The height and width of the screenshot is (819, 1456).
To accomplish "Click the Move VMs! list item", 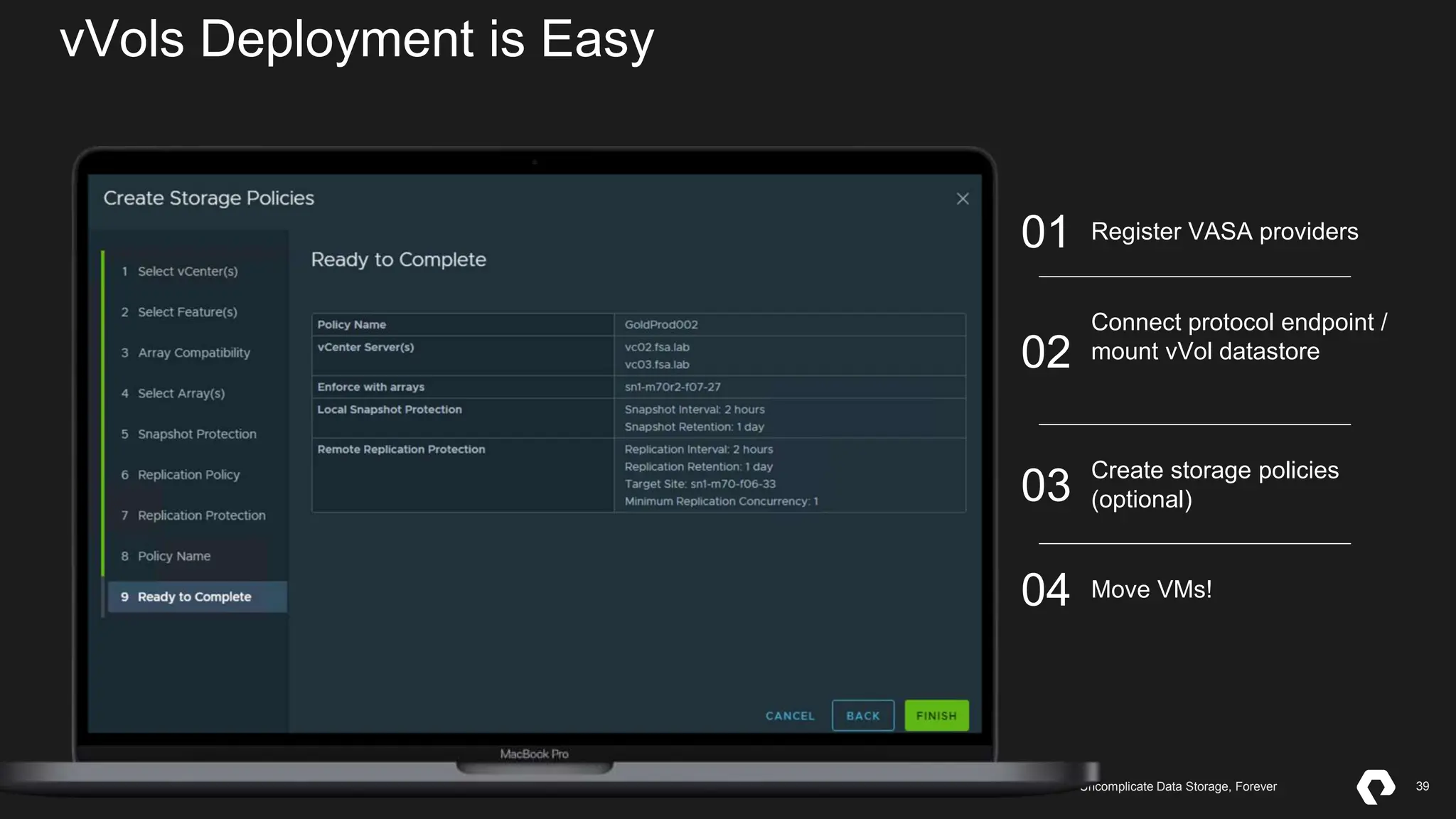I will [1151, 589].
